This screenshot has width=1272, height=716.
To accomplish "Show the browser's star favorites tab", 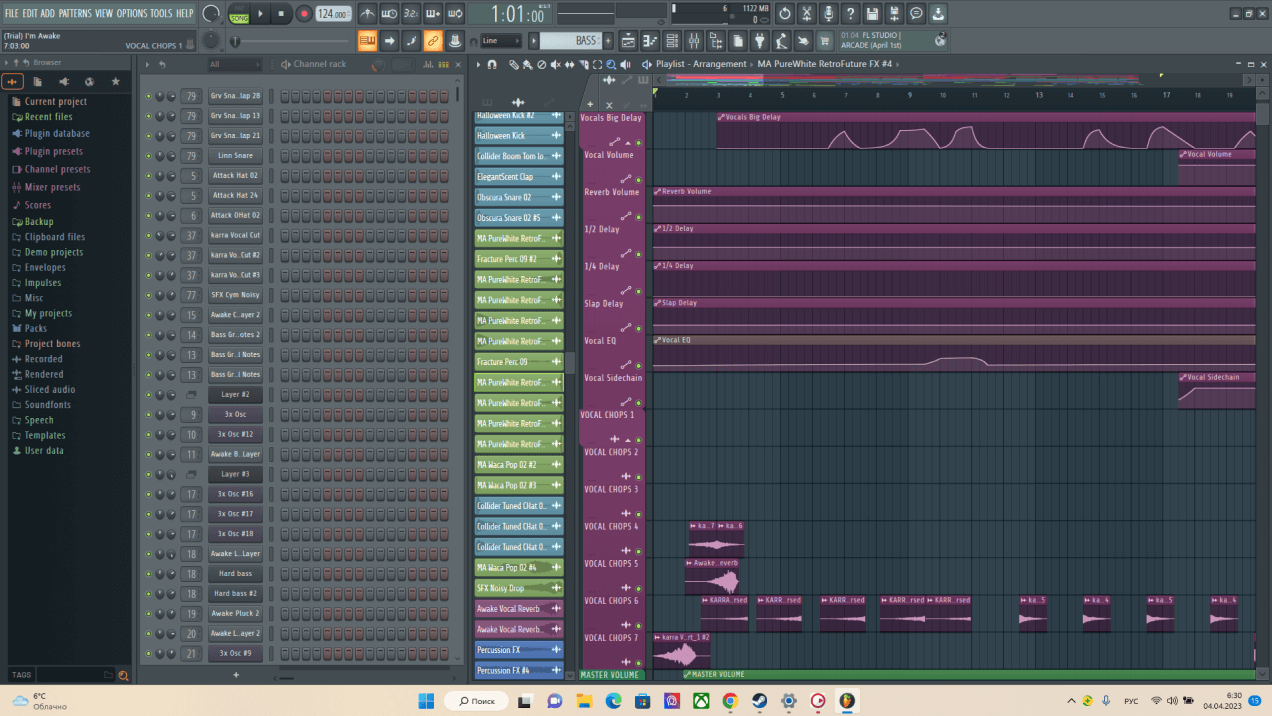I will pyautogui.click(x=115, y=81).
